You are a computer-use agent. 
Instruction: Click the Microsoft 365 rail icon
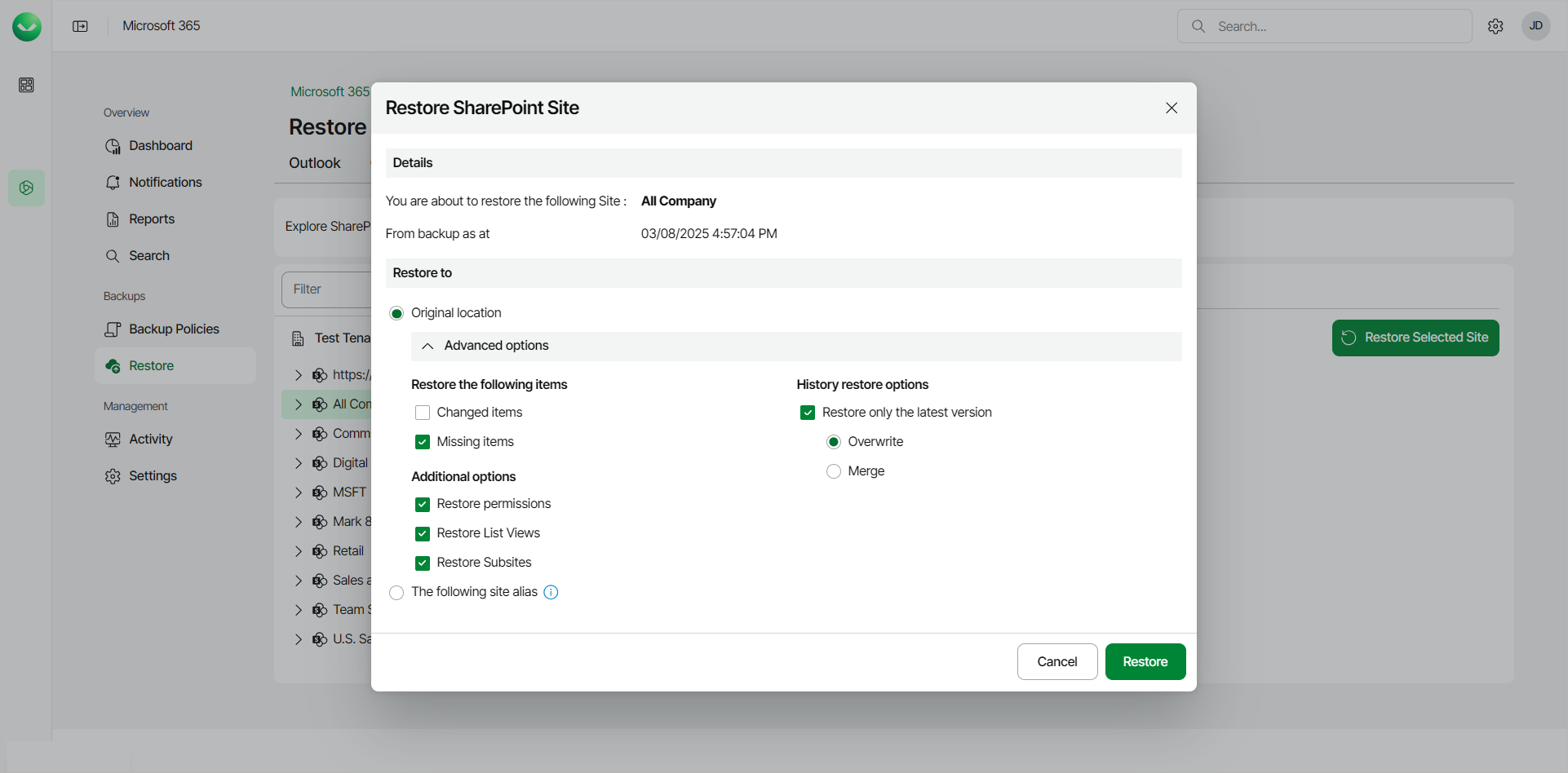pos(26,188)
